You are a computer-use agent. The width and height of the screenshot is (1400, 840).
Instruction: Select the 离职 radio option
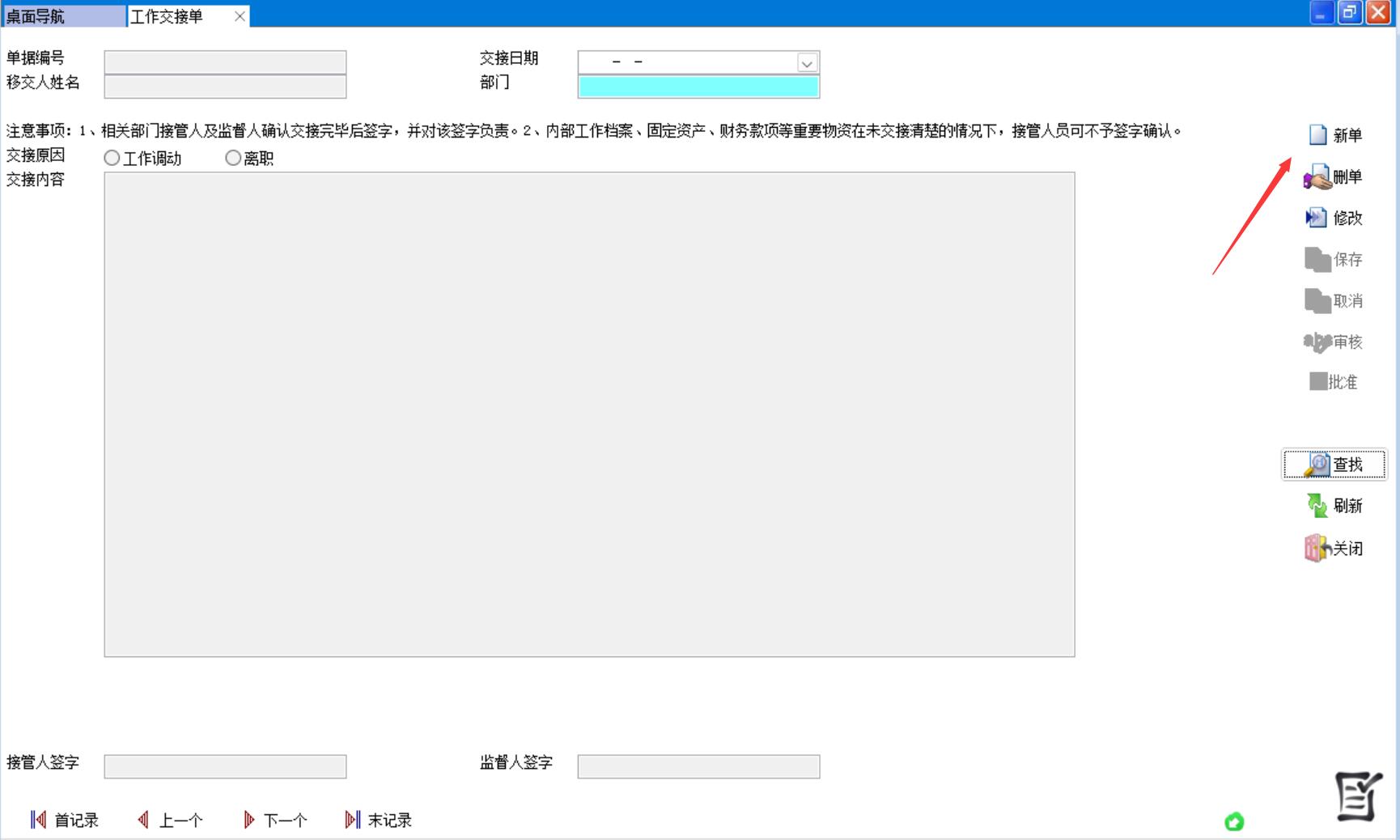[233, 159]
